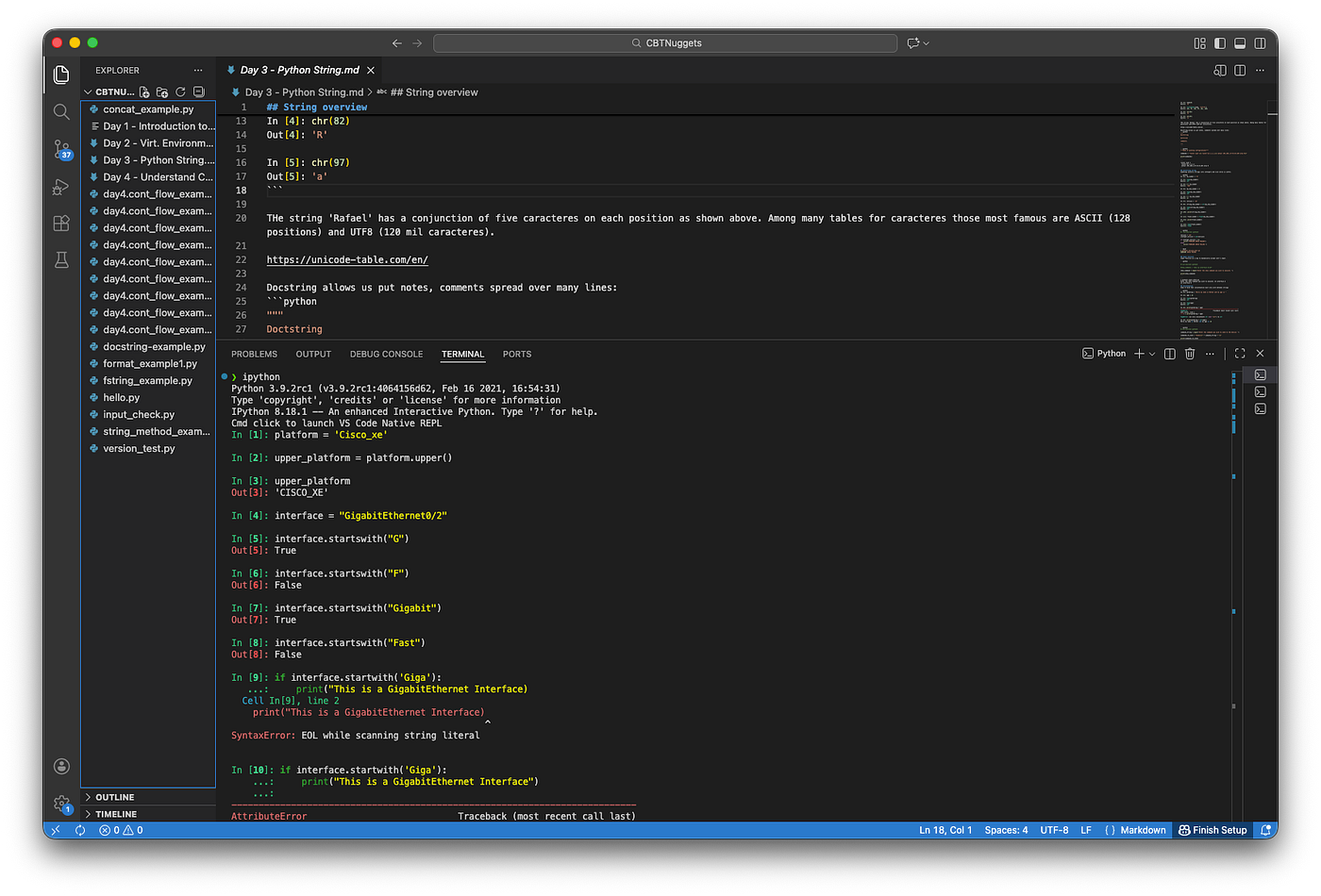Viewport: 1321px width, 896px height.
Task: Open the Search view in the activity bar
Action: [61, 112]
